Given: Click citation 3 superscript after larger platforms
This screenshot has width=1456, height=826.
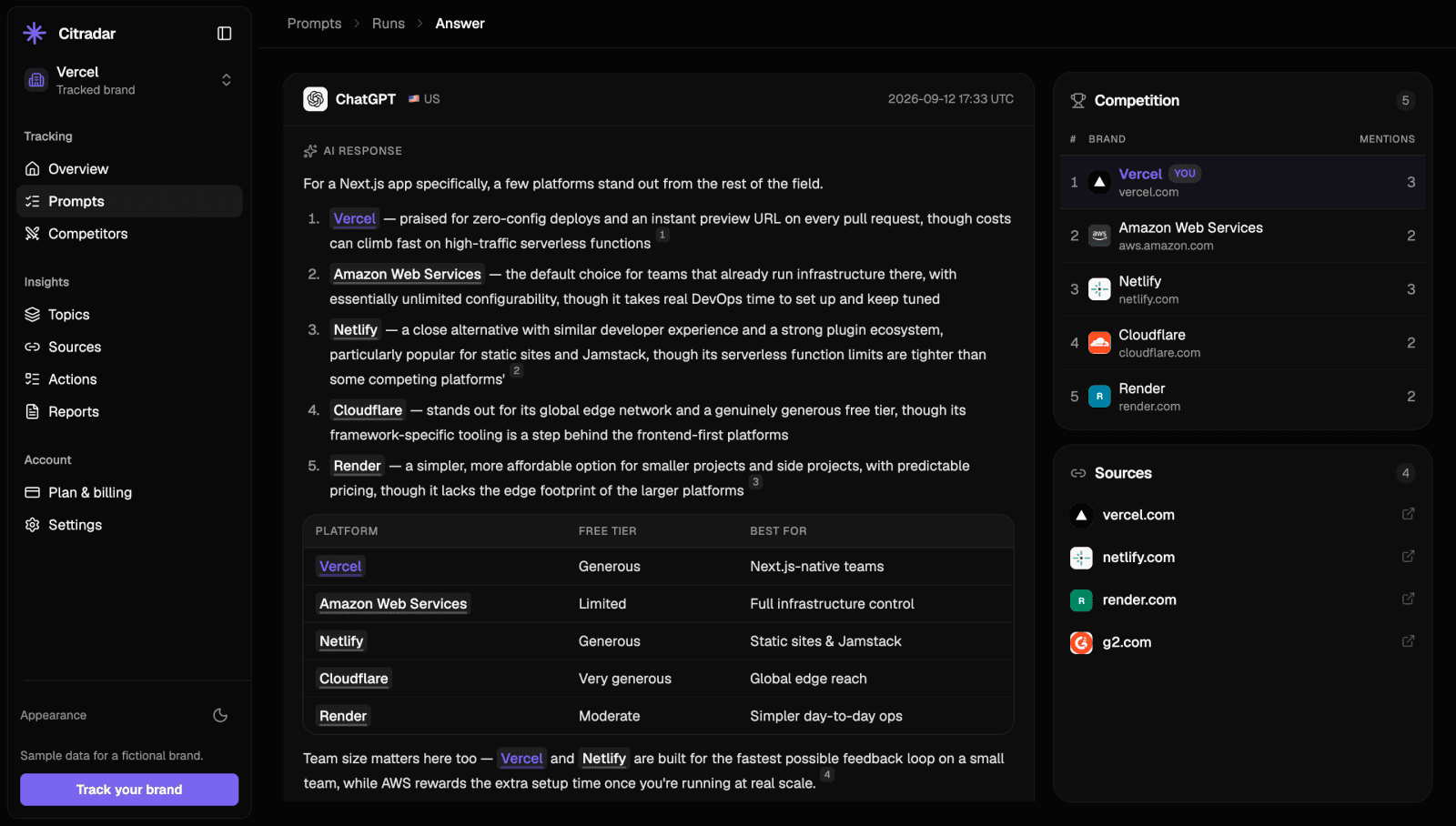Looking at the screenshot, I should (x=755, y=482).
